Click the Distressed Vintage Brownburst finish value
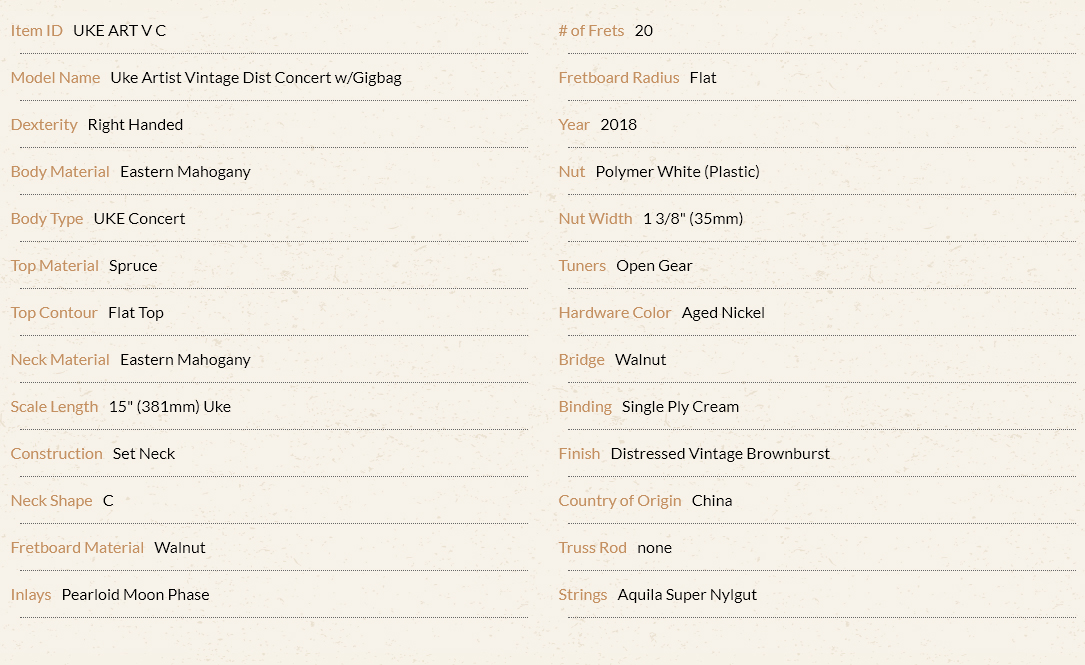Image resolution: width=1085 pixels, height=665 pixels. click(x=720, y=454)
